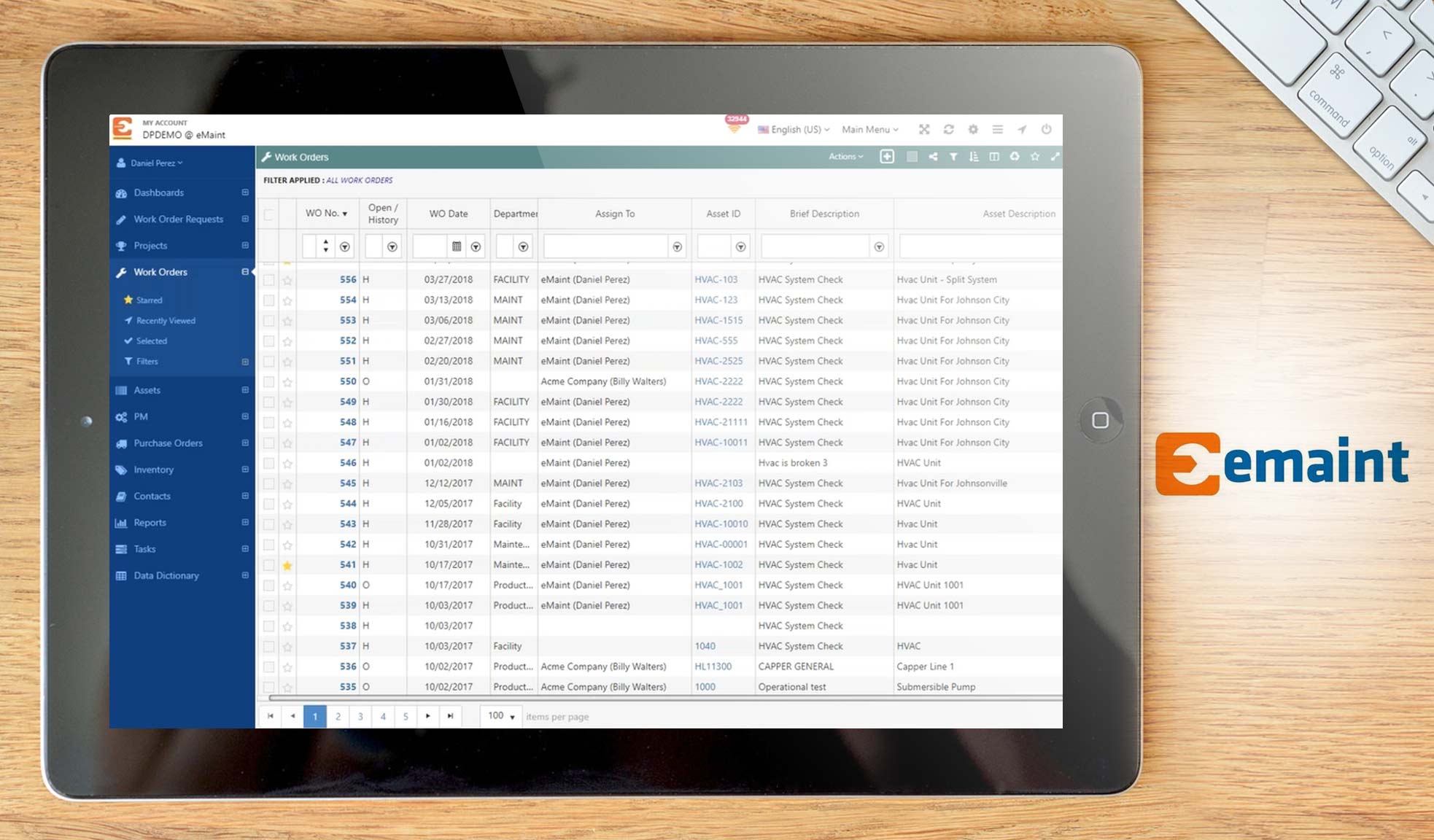Open the column layout icon in the toolbar
The image size is (1434, 840).
994,156
